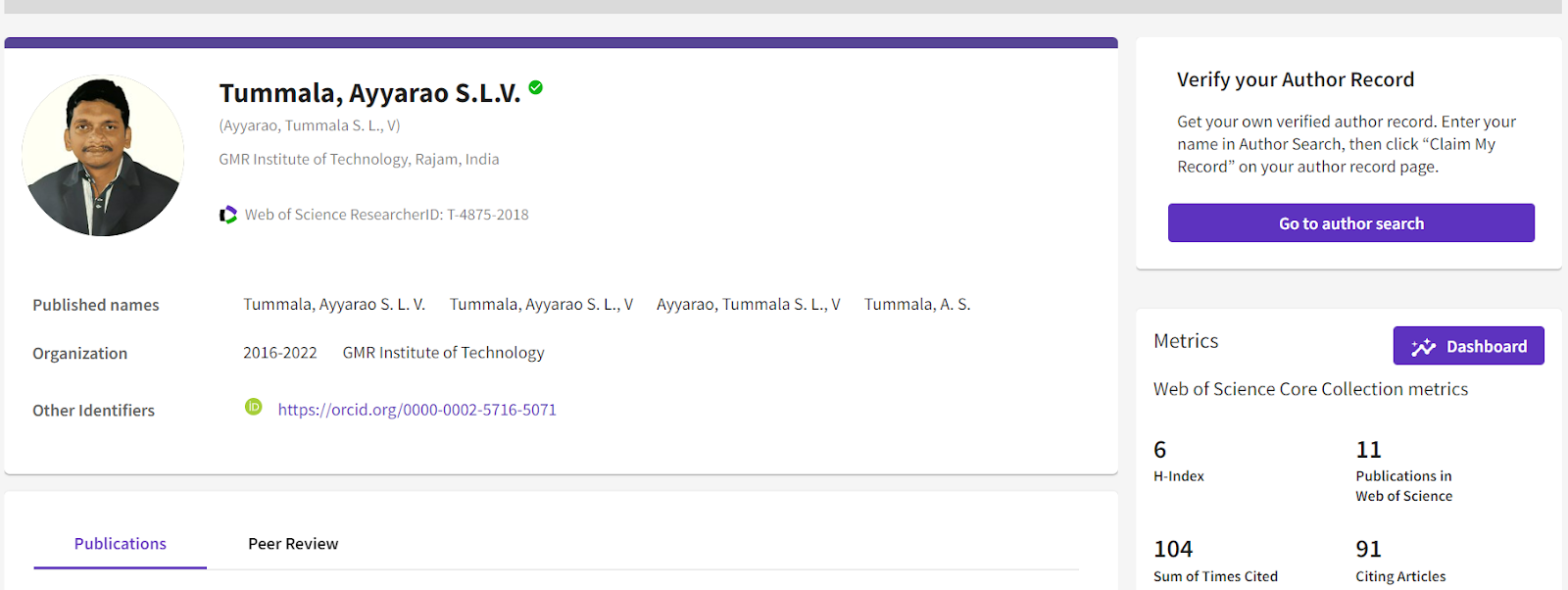Click Web of Science Core Collection metrics label
The height and width of the screenshot is (590, 1568).
1310,389
